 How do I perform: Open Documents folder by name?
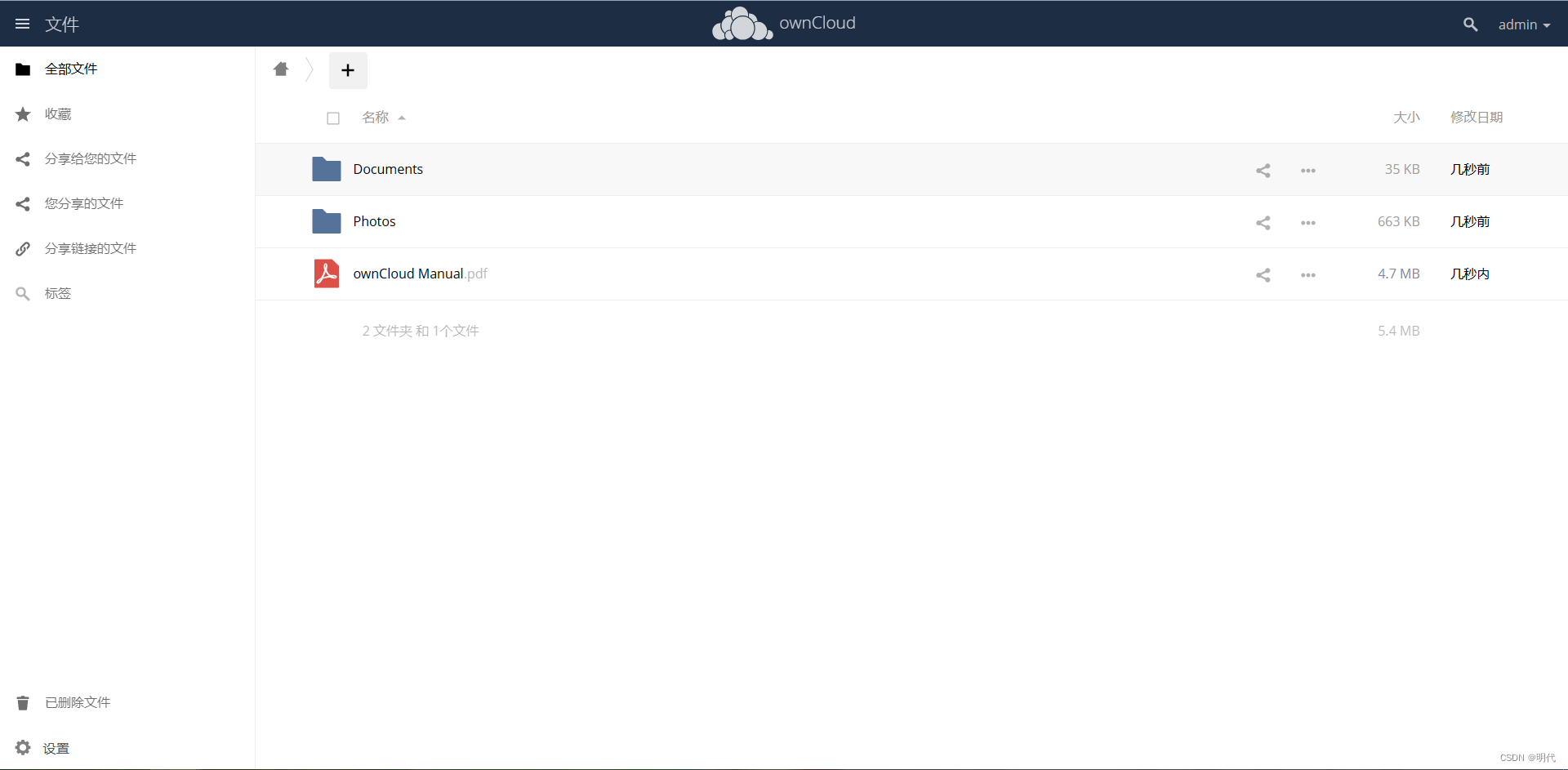pos(388,169)
